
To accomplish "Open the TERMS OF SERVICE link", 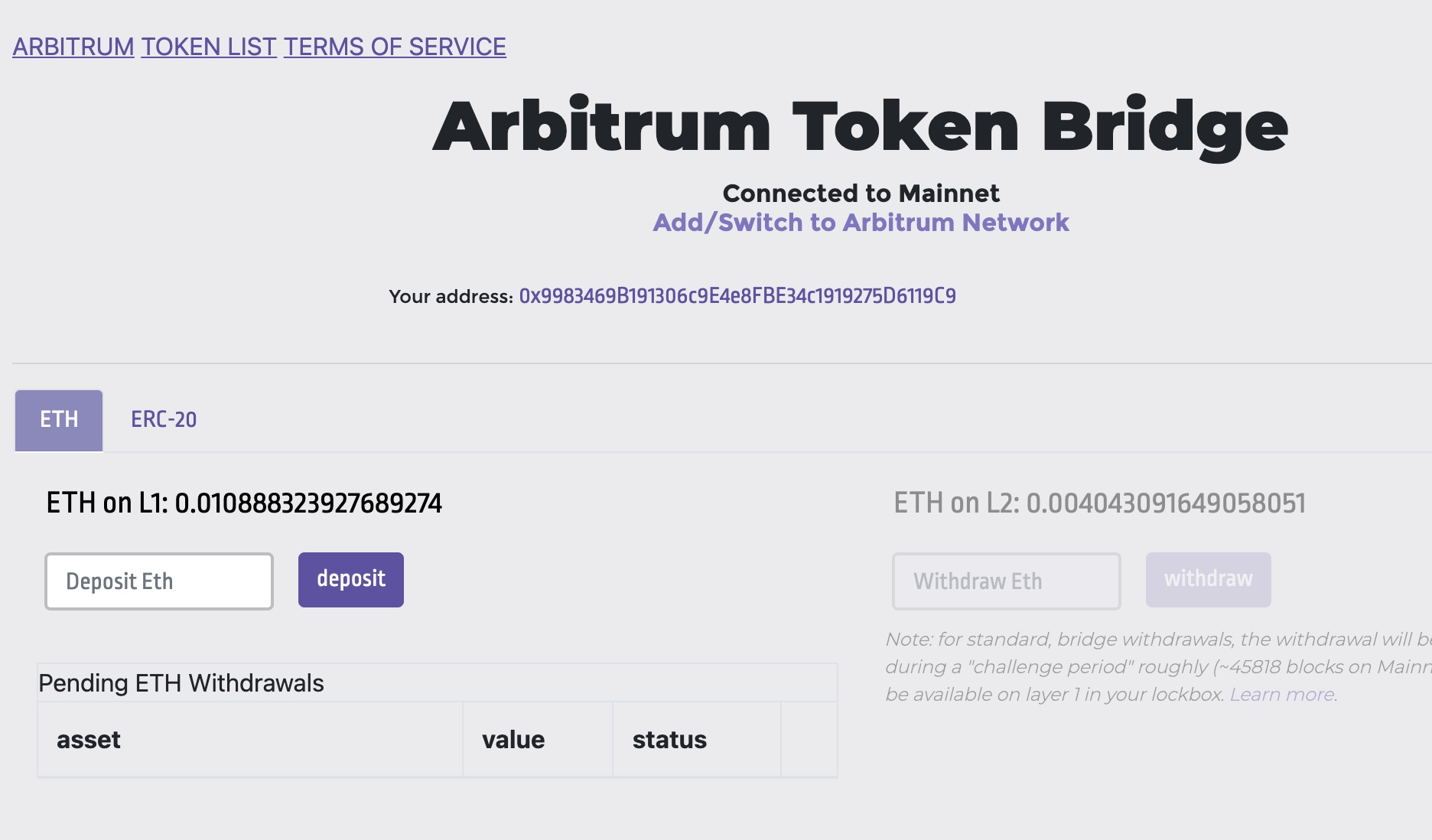I will click(395, 47).
